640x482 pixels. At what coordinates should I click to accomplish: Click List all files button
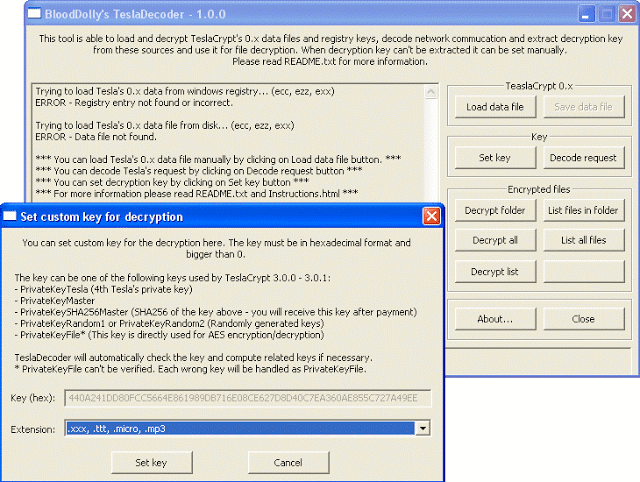(584, 240)
